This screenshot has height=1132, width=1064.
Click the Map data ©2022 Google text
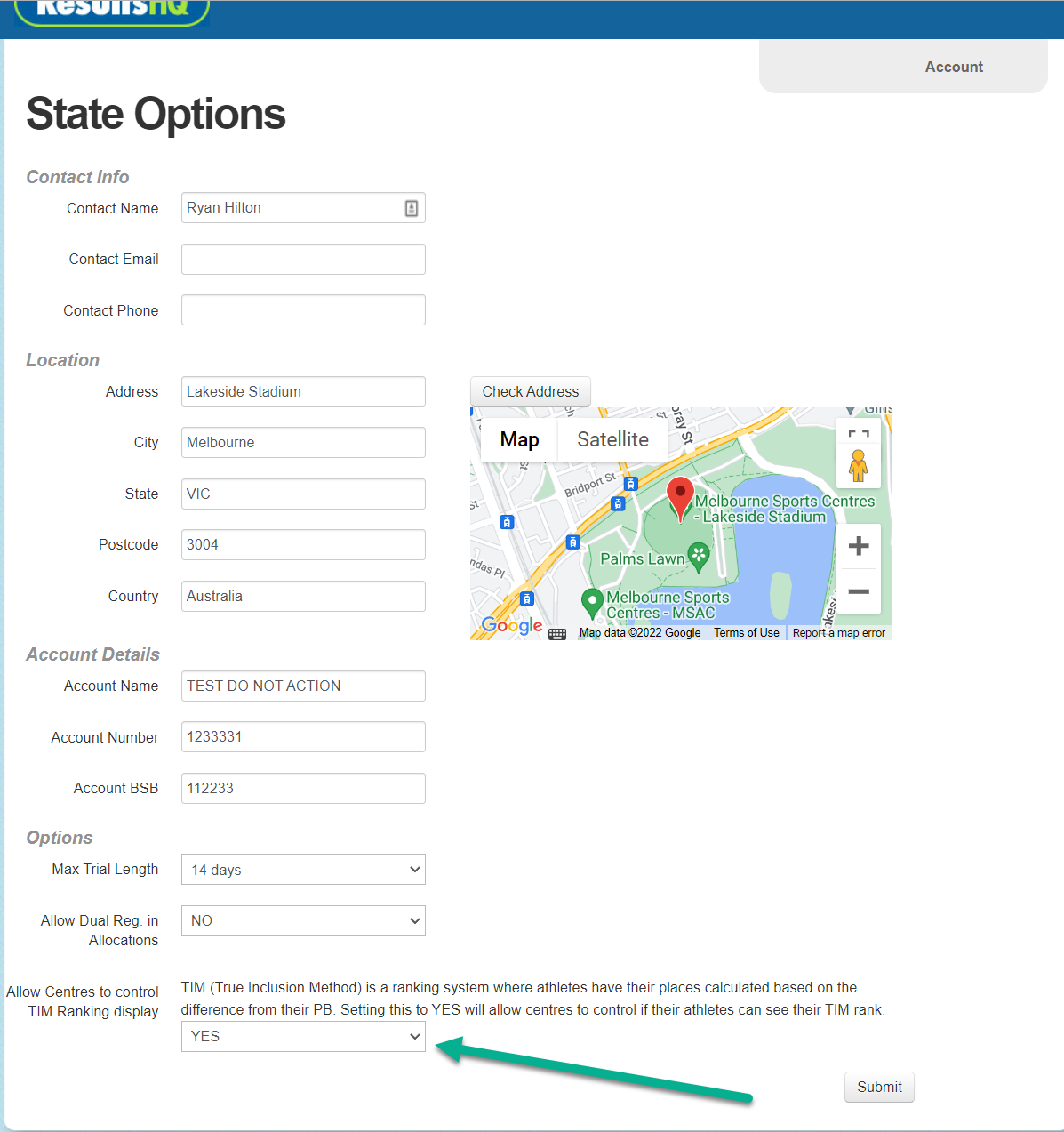click(x=640, y=633)
